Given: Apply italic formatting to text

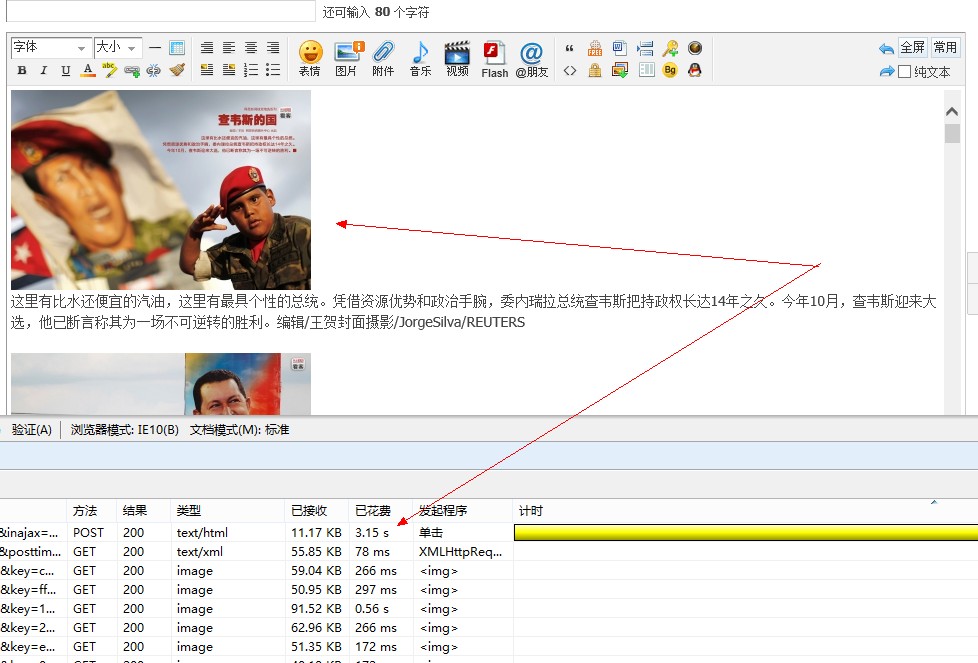Looking at the screenshot, I should click(44, 70).
